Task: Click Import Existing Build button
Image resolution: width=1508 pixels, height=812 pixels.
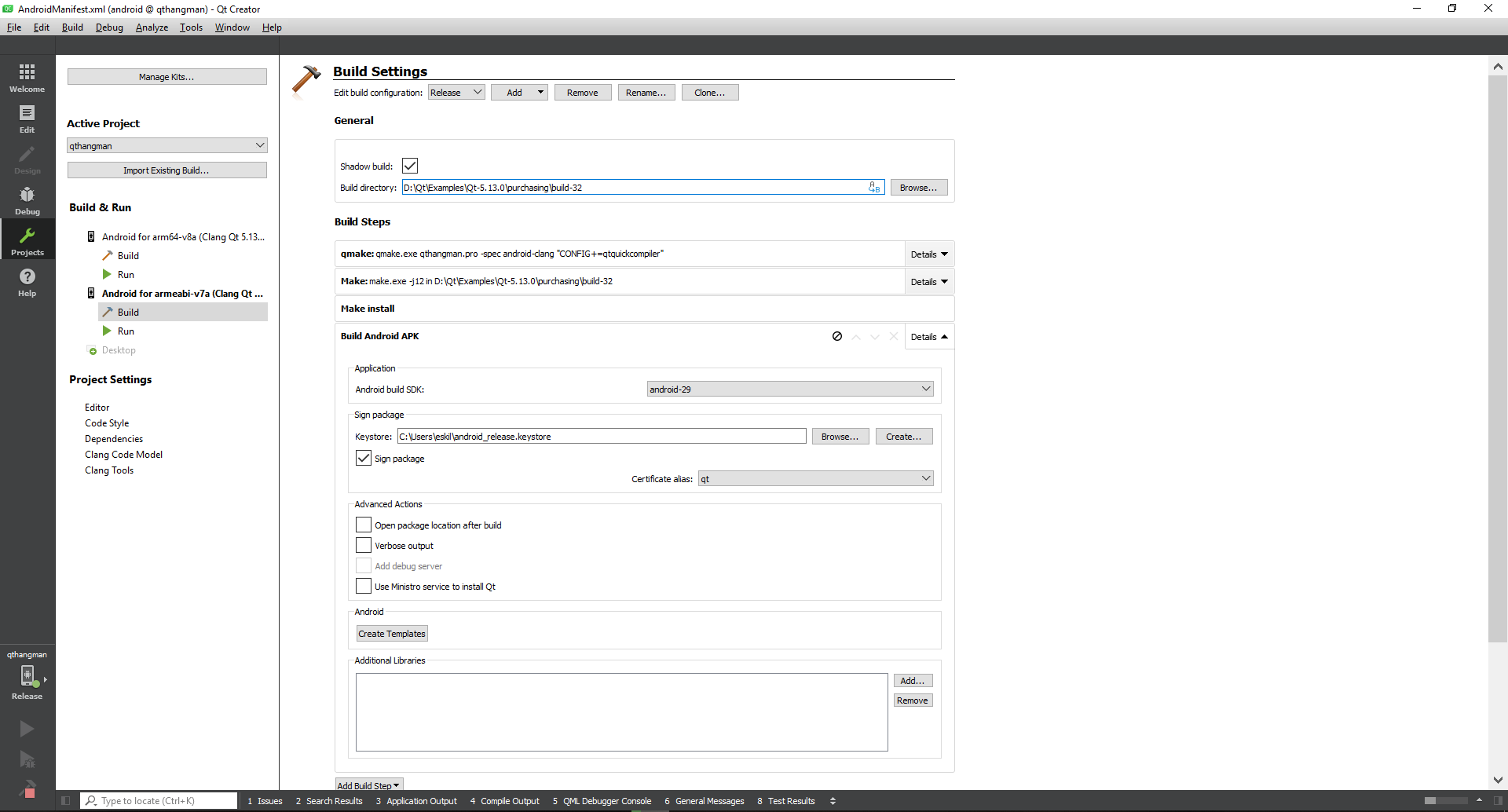Action: [x=167, y=170]
